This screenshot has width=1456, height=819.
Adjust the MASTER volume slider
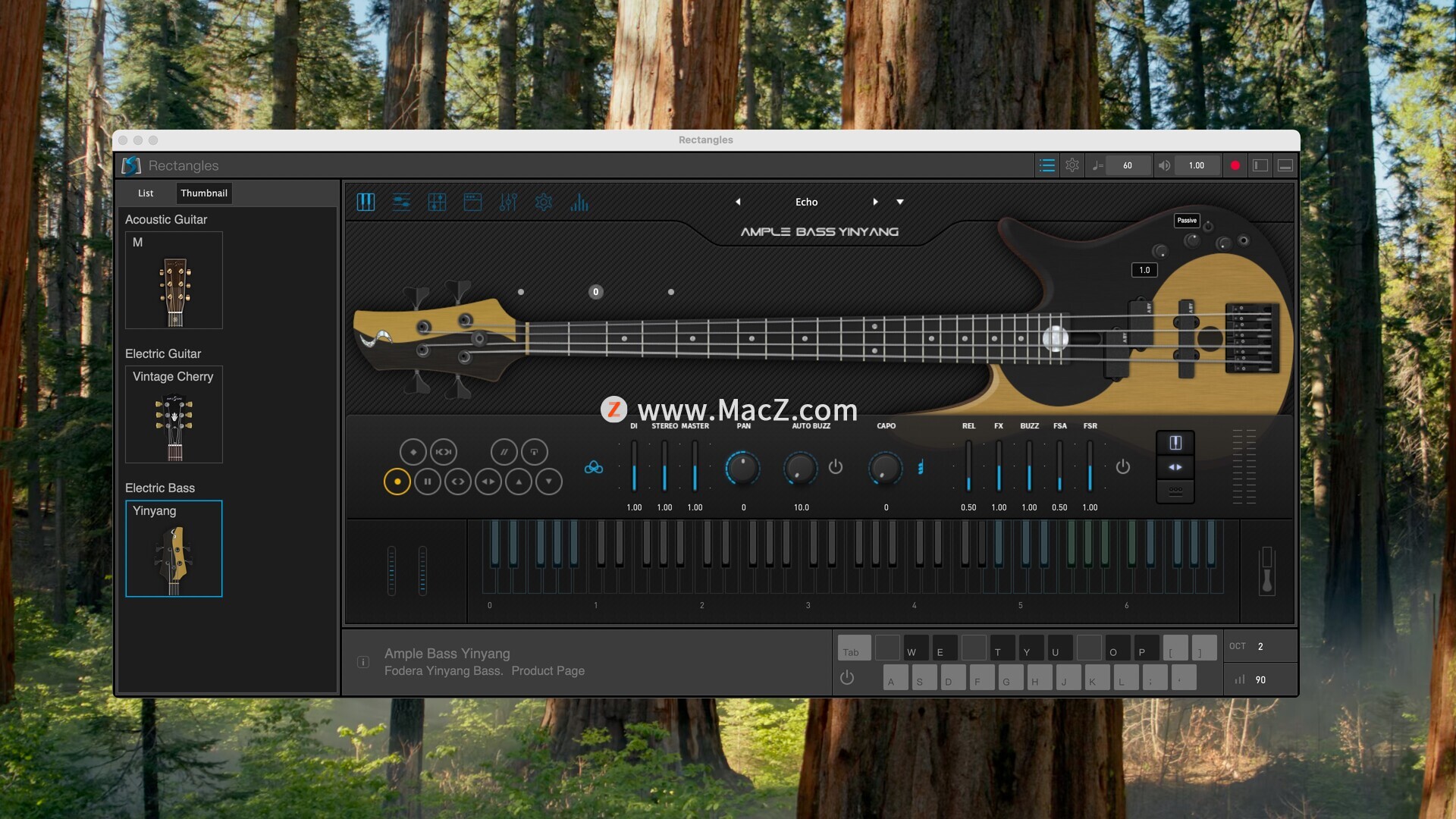point(695,466)
